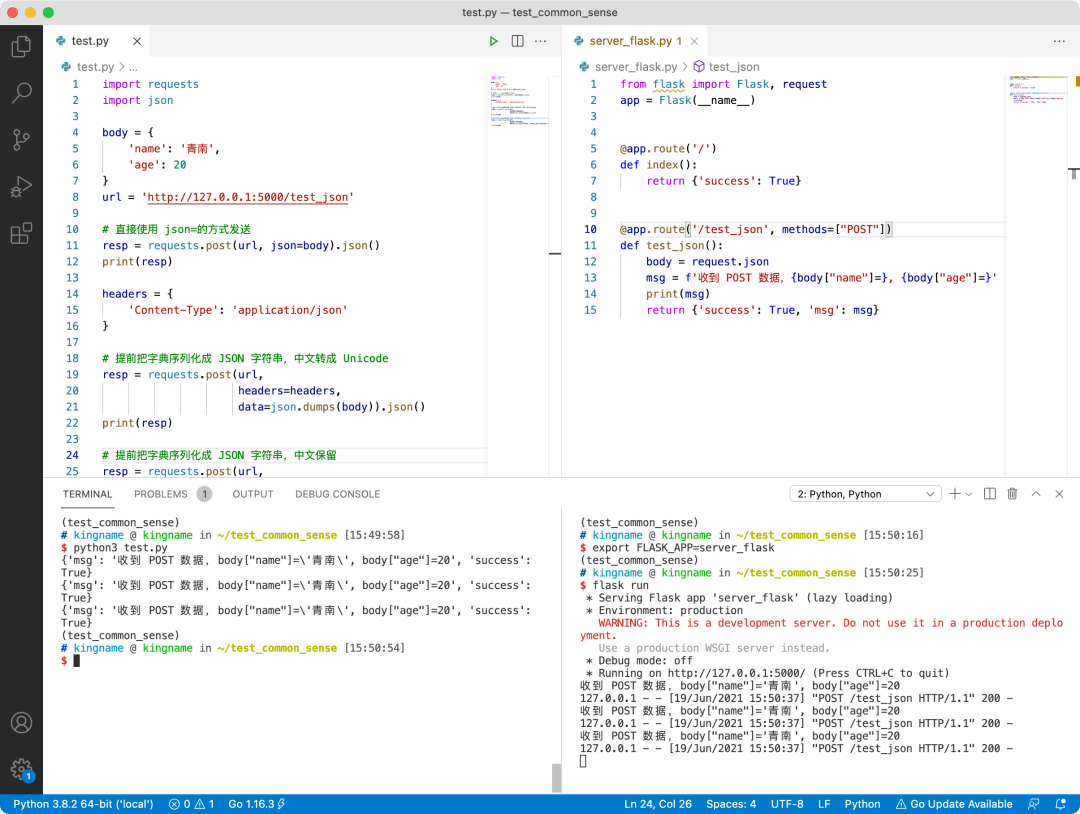This screenshot has height=814, width=1080.
Task: Open the Search view icon
Action: coord(21,92)
